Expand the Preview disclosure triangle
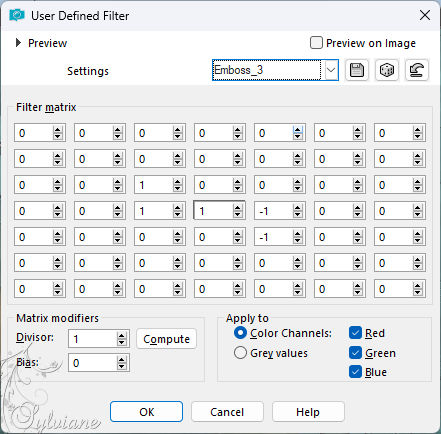 pos(18,43)
